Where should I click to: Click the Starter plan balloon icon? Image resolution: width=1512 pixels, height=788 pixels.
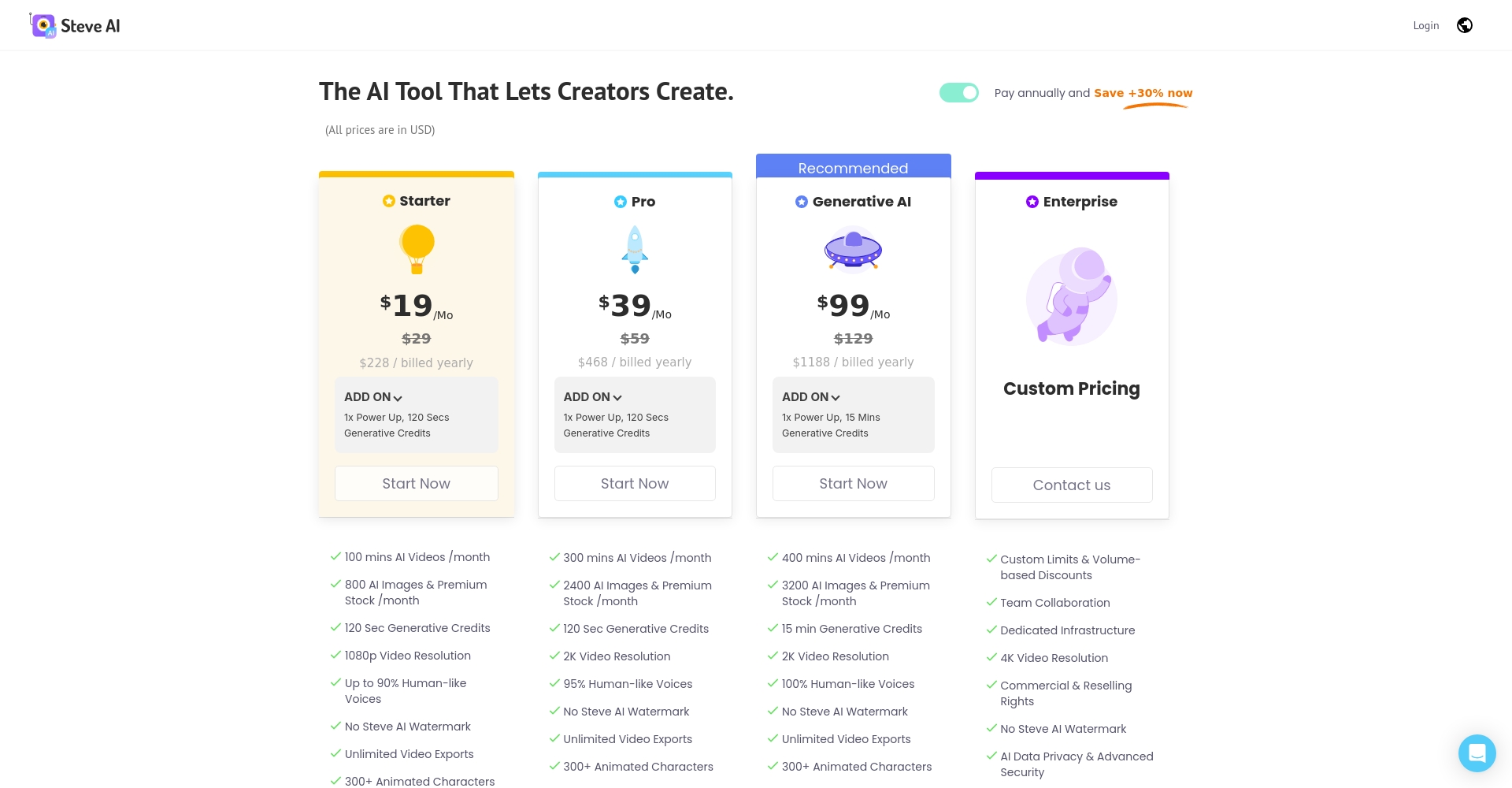coord(417,249)
